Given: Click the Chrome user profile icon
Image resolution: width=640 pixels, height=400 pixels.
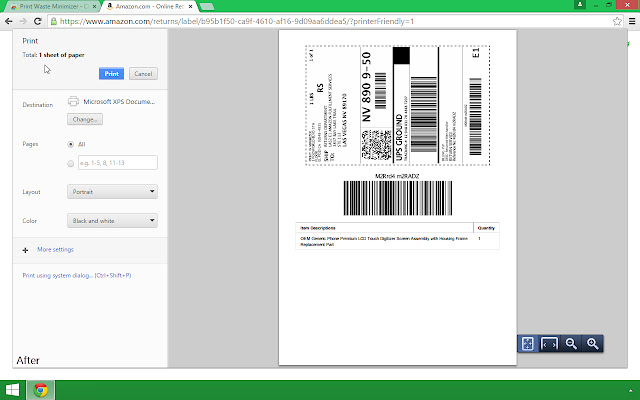Looking at the screenshot, I should coord(580,5).
